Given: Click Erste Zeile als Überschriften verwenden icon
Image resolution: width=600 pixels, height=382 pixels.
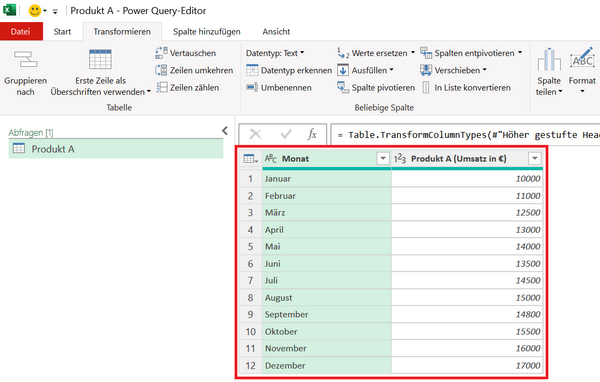Looking at the screenshot, I should click(x=100, y=59).
